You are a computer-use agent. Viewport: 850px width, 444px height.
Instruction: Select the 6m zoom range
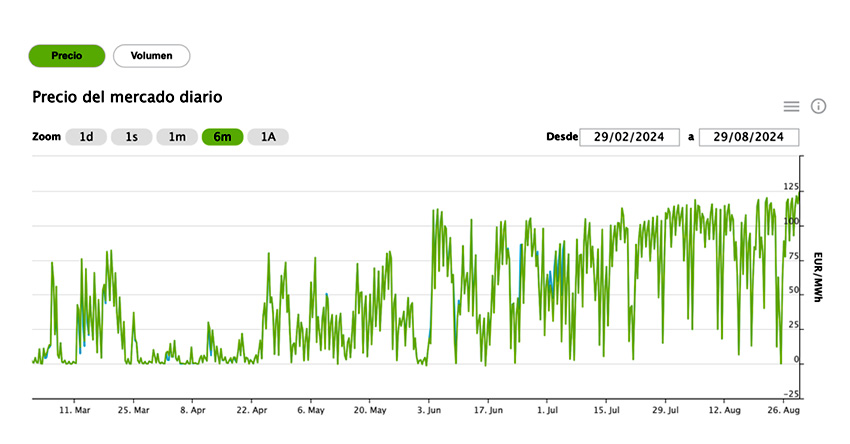pyautogui.click(x=222, y=137)
